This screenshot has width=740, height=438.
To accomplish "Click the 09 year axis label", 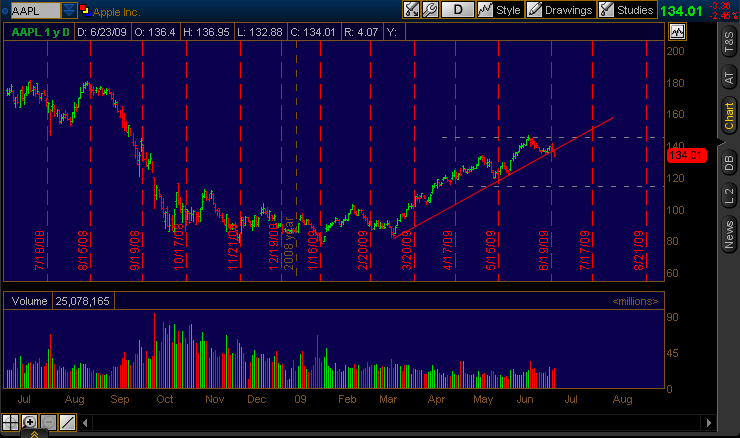I will 300,399.
